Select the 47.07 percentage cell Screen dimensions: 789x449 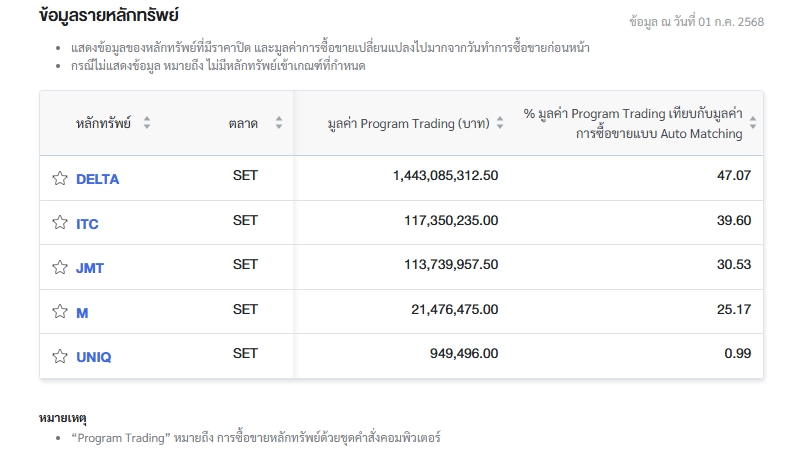click(735, 176)
